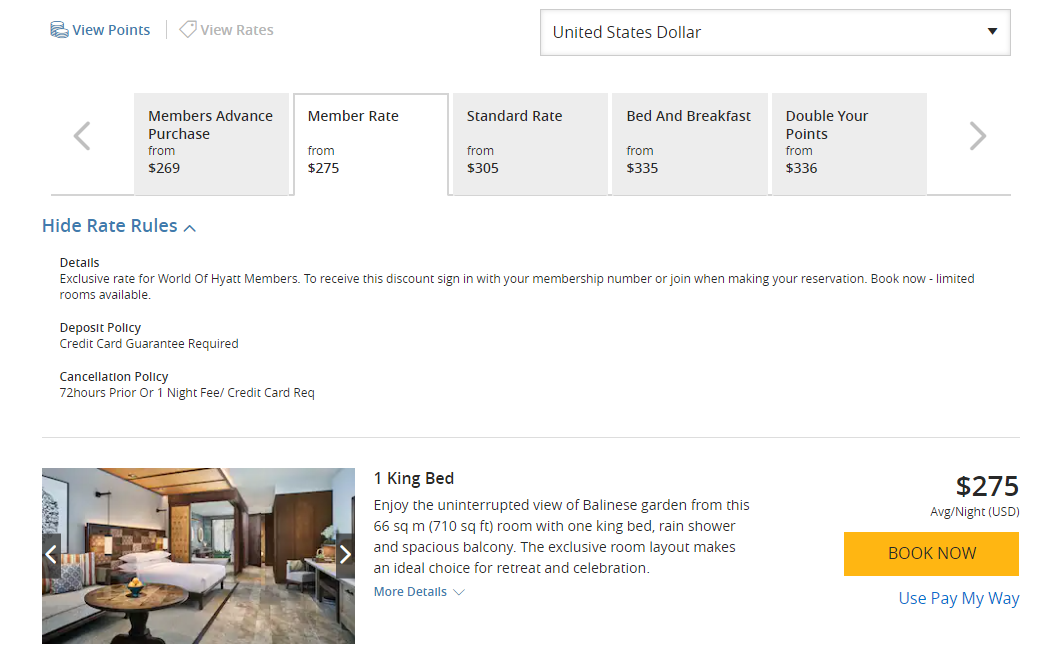Viewport: 1054px width, 657px height.
Task: Open the Use Pay My Way link
Action: point(958,598)
